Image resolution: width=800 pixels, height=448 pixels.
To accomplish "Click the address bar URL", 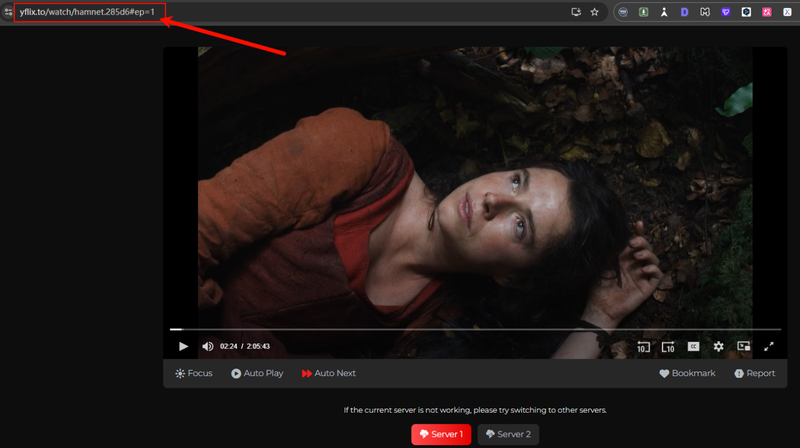I will [x=87, y=12].
